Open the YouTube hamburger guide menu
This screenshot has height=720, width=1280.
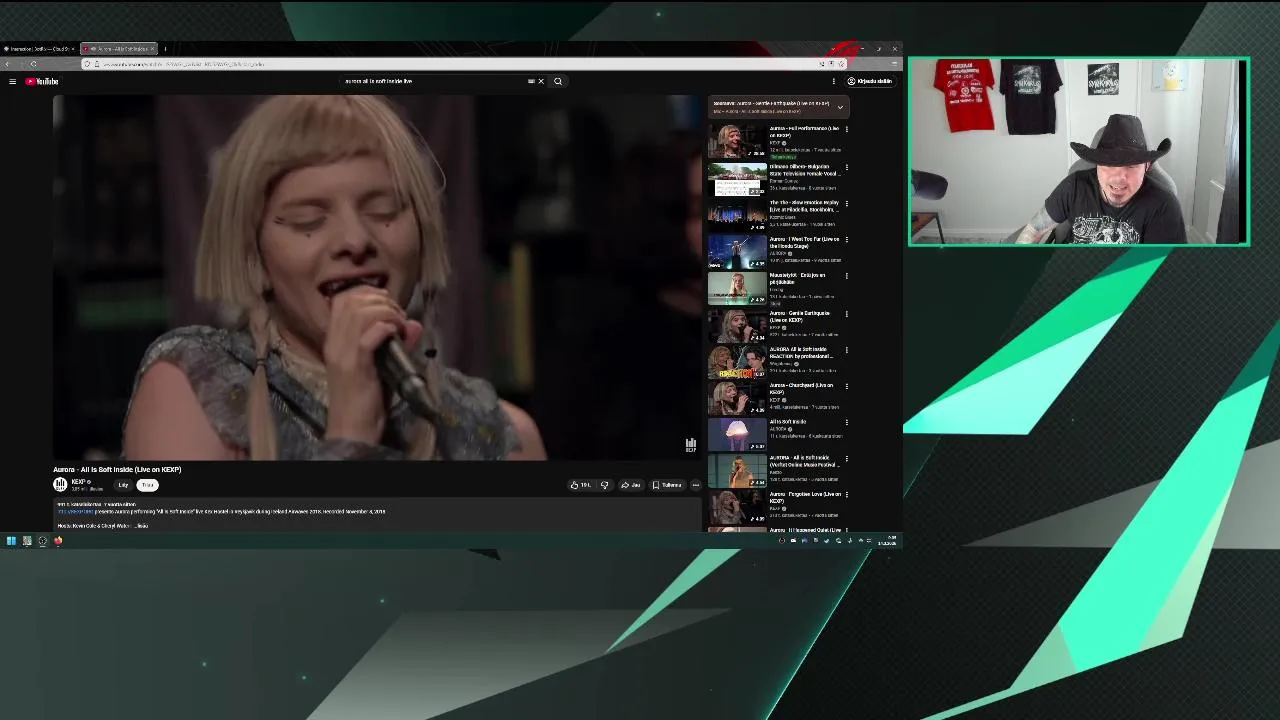[12, 81]
